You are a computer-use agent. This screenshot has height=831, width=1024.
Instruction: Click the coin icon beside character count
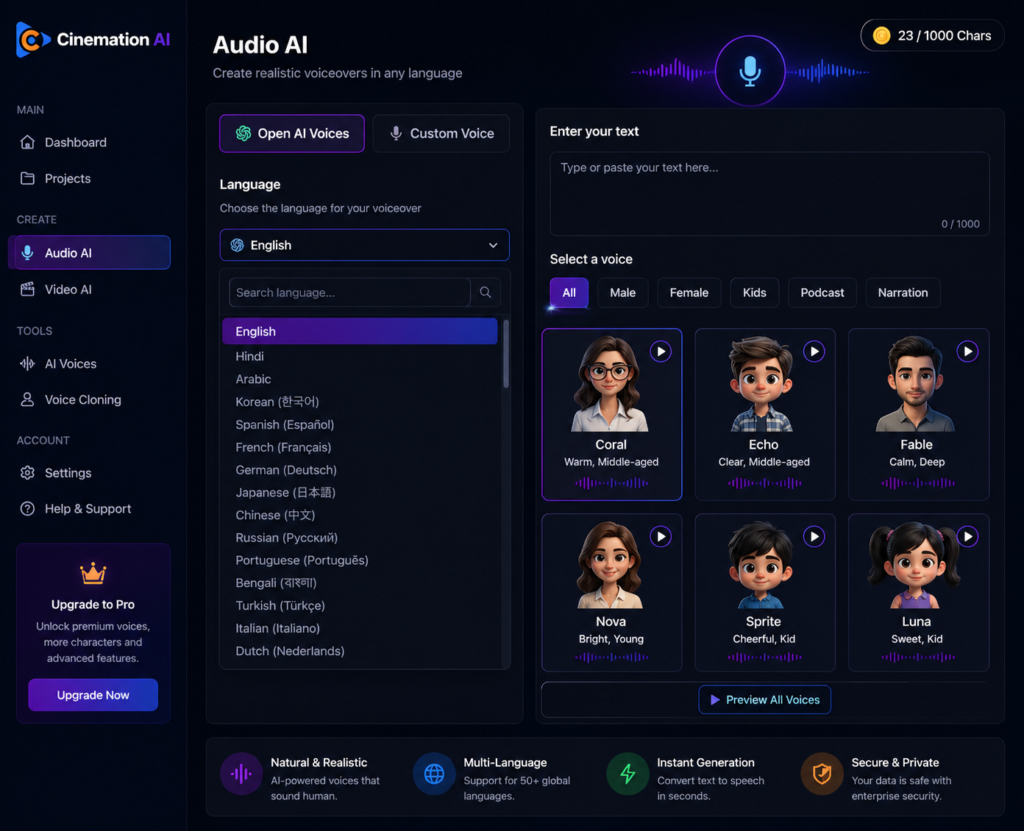click(882, 35)
